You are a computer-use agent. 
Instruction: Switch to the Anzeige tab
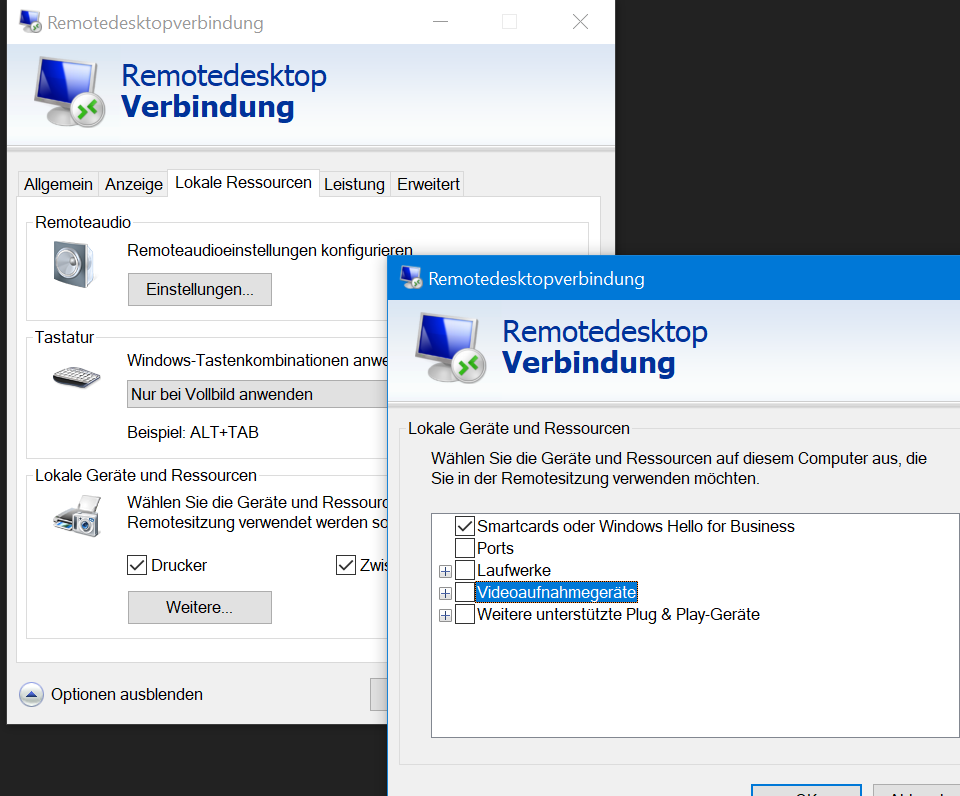(x=133, y=184)
